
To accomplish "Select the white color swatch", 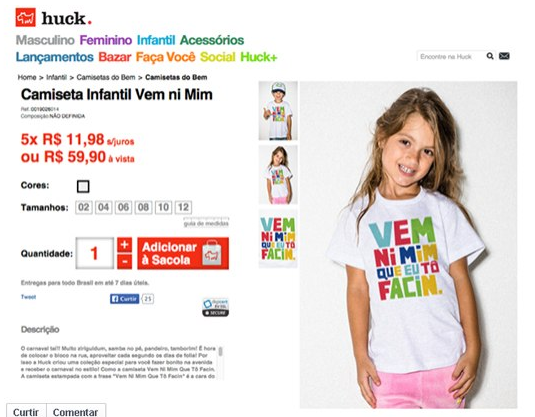I will pyautogui.click(x=83, y=187).
